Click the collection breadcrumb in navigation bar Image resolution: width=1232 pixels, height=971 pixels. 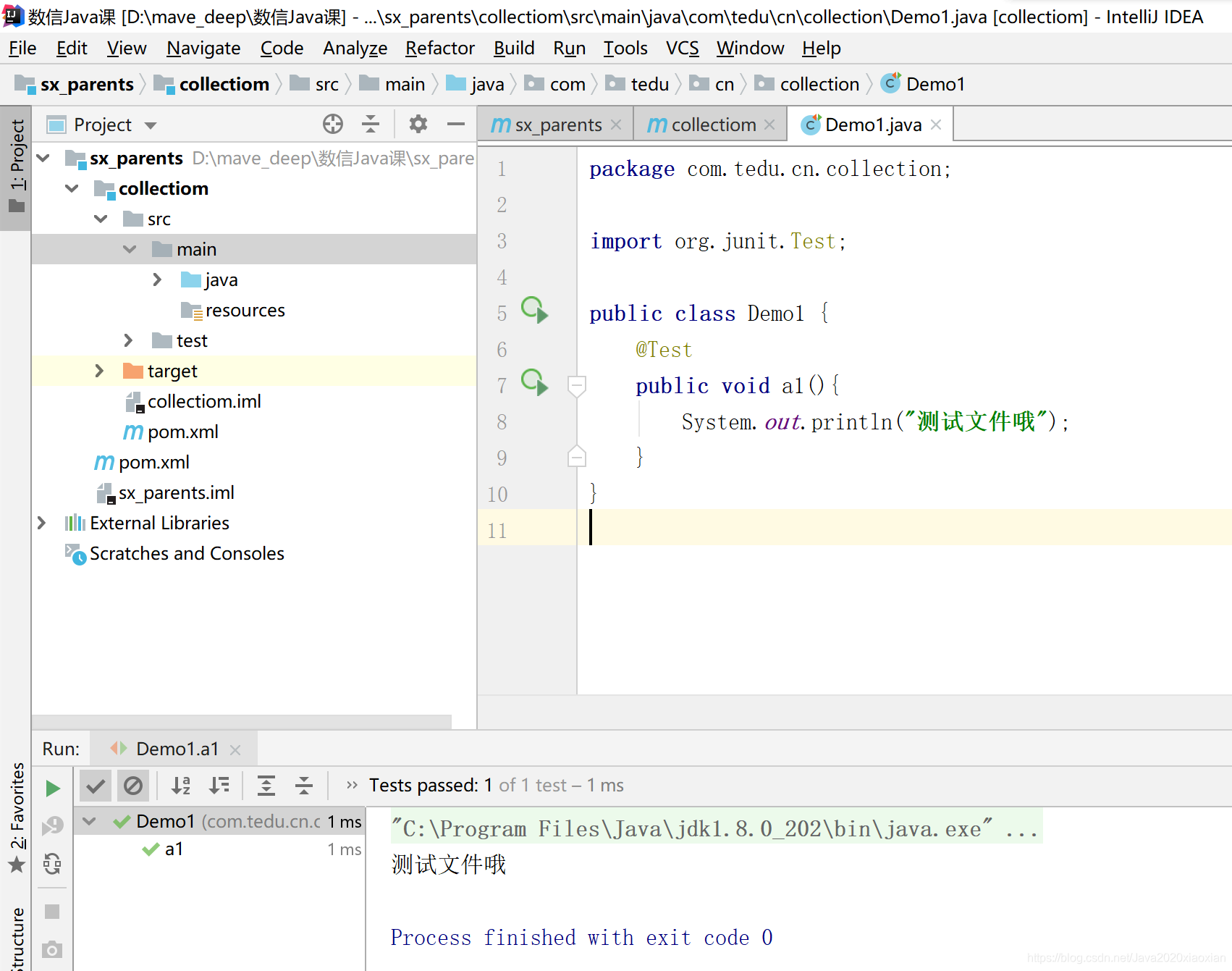click(x=819, y=84)
